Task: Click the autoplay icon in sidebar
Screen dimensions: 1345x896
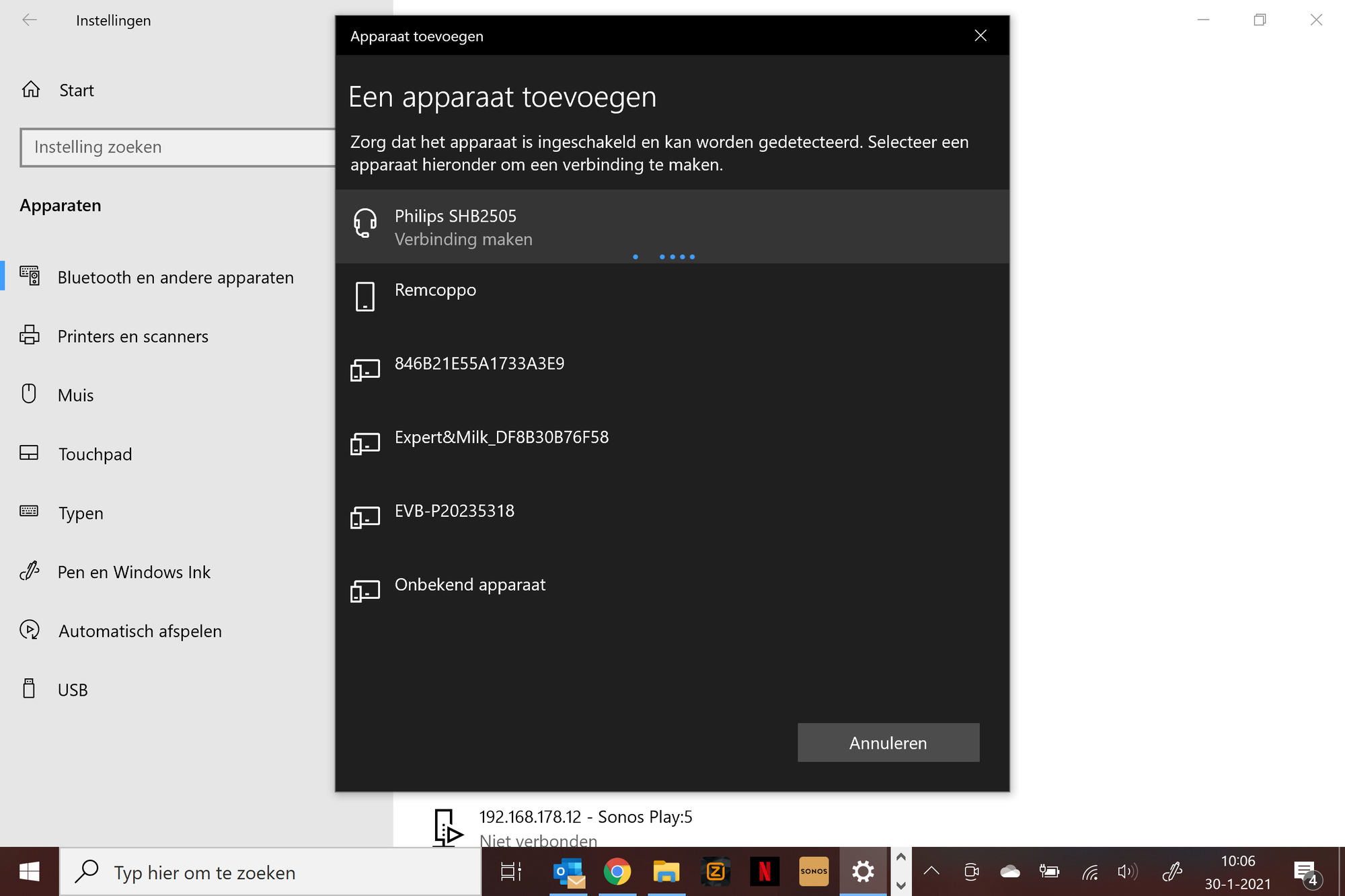Action: (x=30, y=630)
